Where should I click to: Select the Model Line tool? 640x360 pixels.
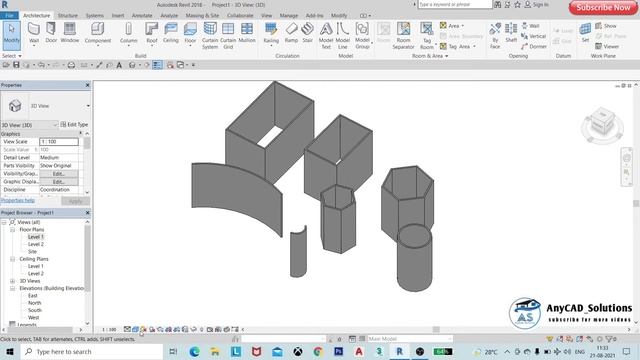click(x=342, y=36)
